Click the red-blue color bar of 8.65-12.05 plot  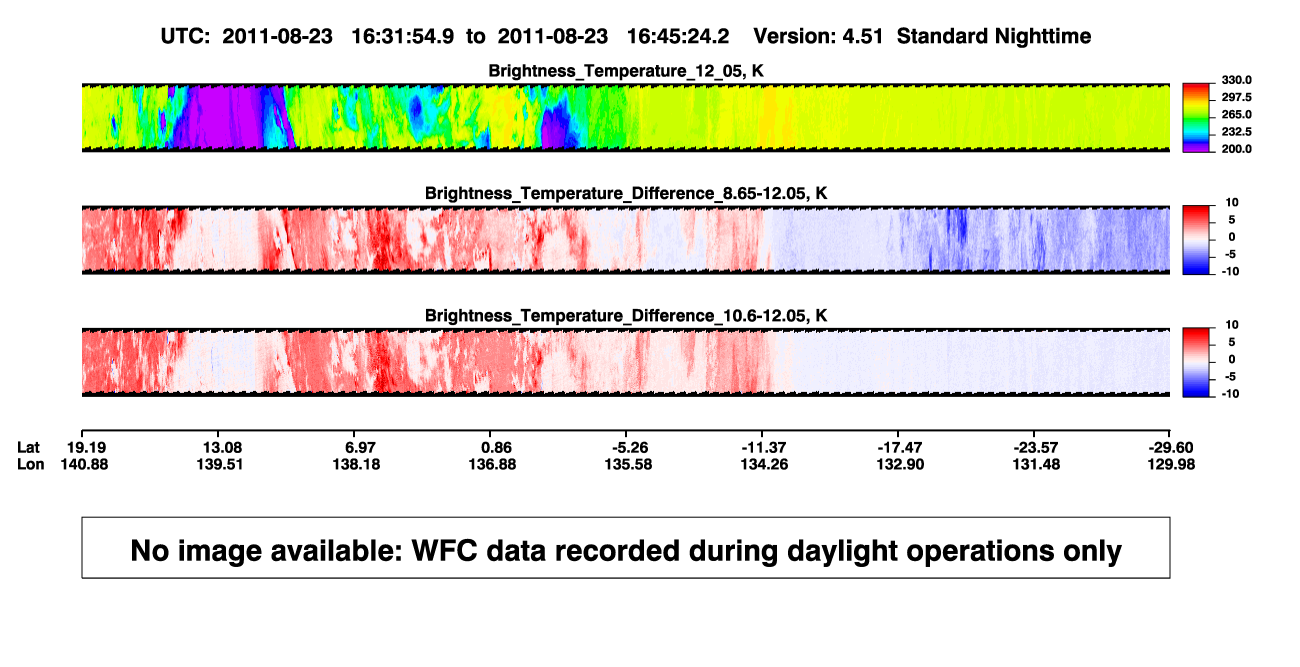[x=1197, y=240]
